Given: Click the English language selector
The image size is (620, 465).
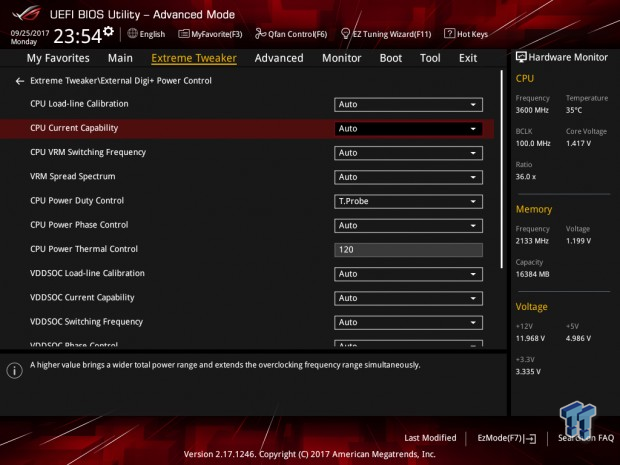Looking at the screenshot, I should pos(146,34).
